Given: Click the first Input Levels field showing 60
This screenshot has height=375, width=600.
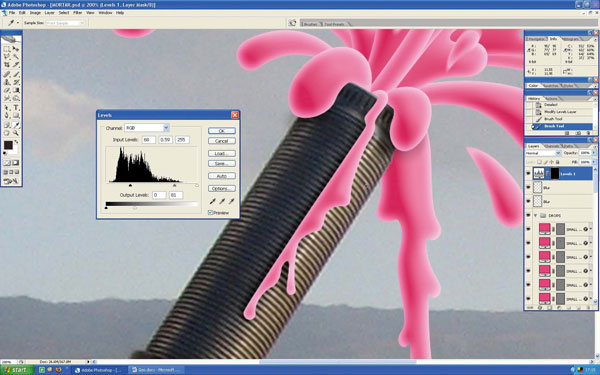Looking at the screenshot, I should [x=149, y=140].
